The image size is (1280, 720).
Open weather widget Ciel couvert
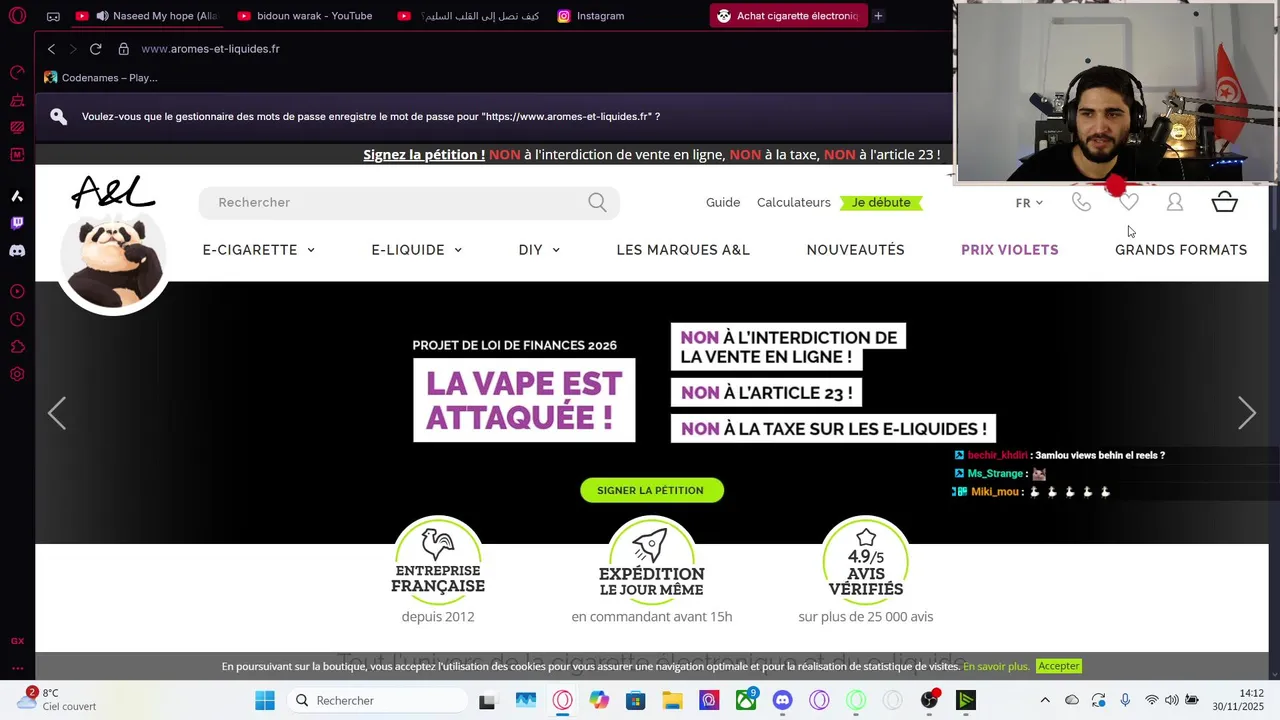[x=59, y=699]
